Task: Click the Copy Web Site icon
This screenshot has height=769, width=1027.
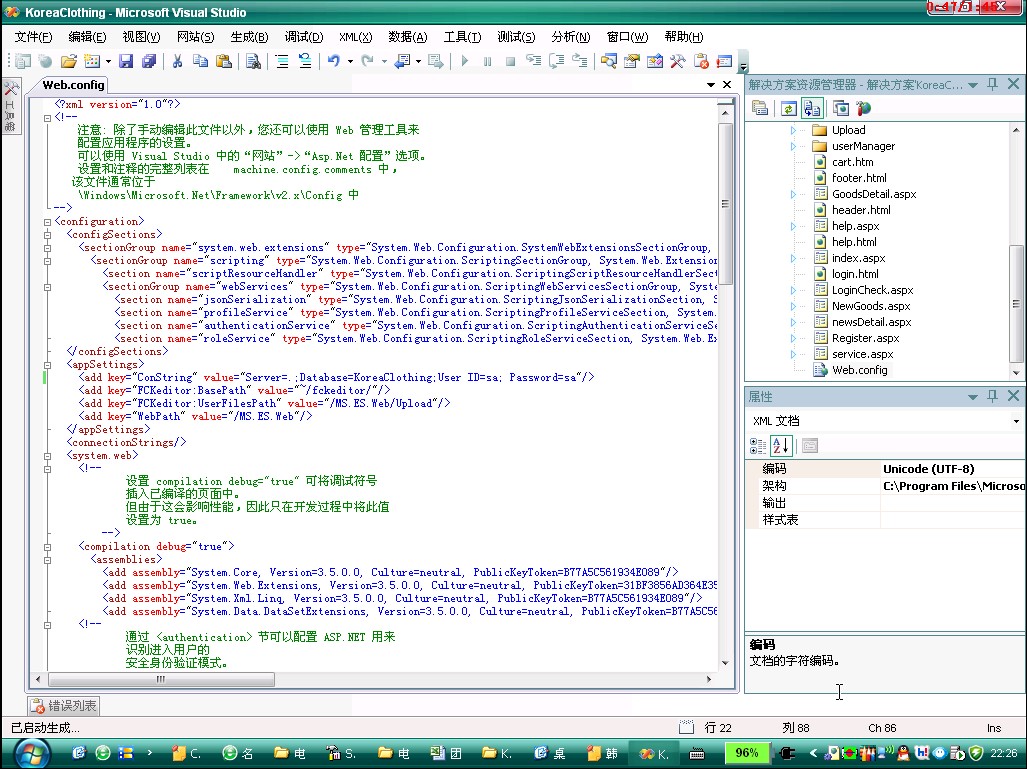Action: point(841,109)
